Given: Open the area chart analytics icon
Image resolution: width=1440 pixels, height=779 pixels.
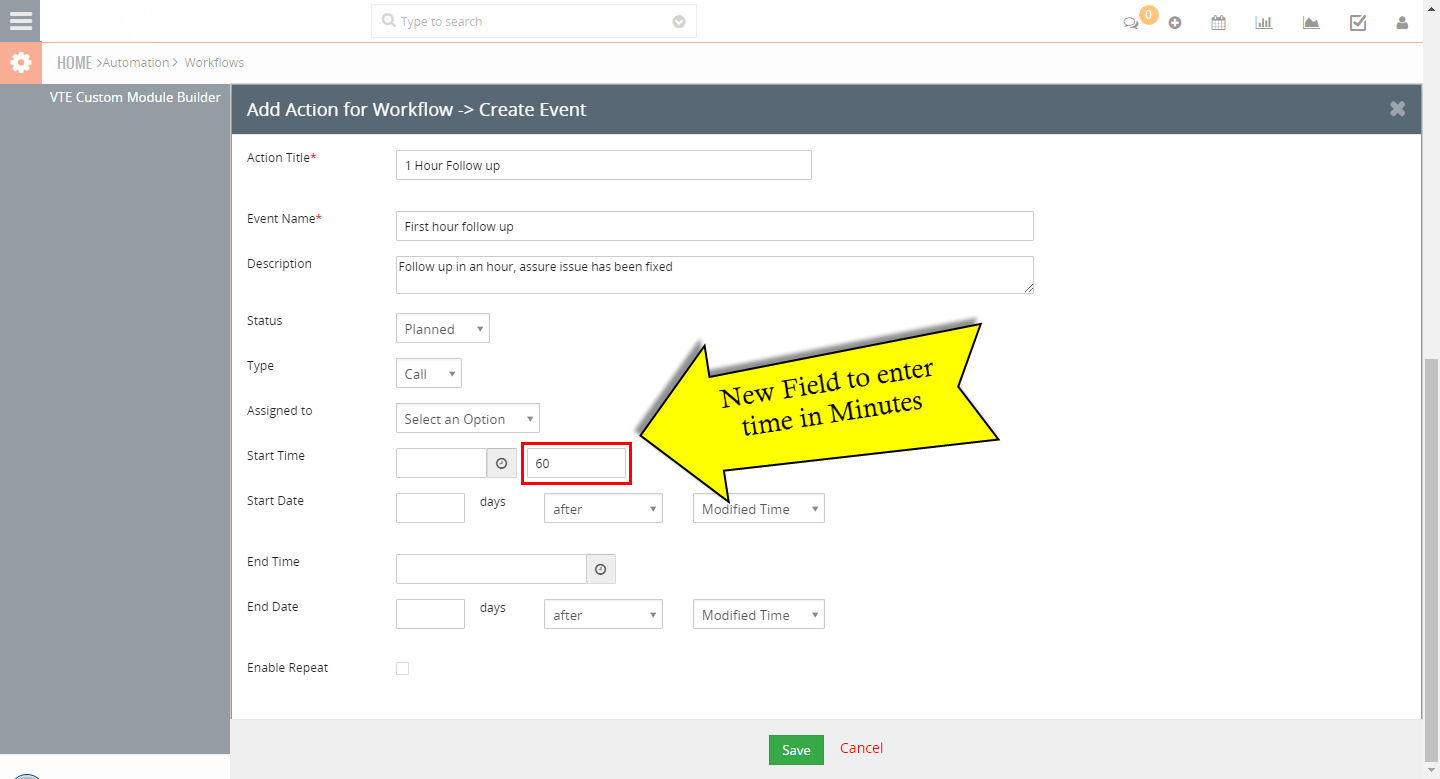Looking at the screenshot, I should point(1311,22).
